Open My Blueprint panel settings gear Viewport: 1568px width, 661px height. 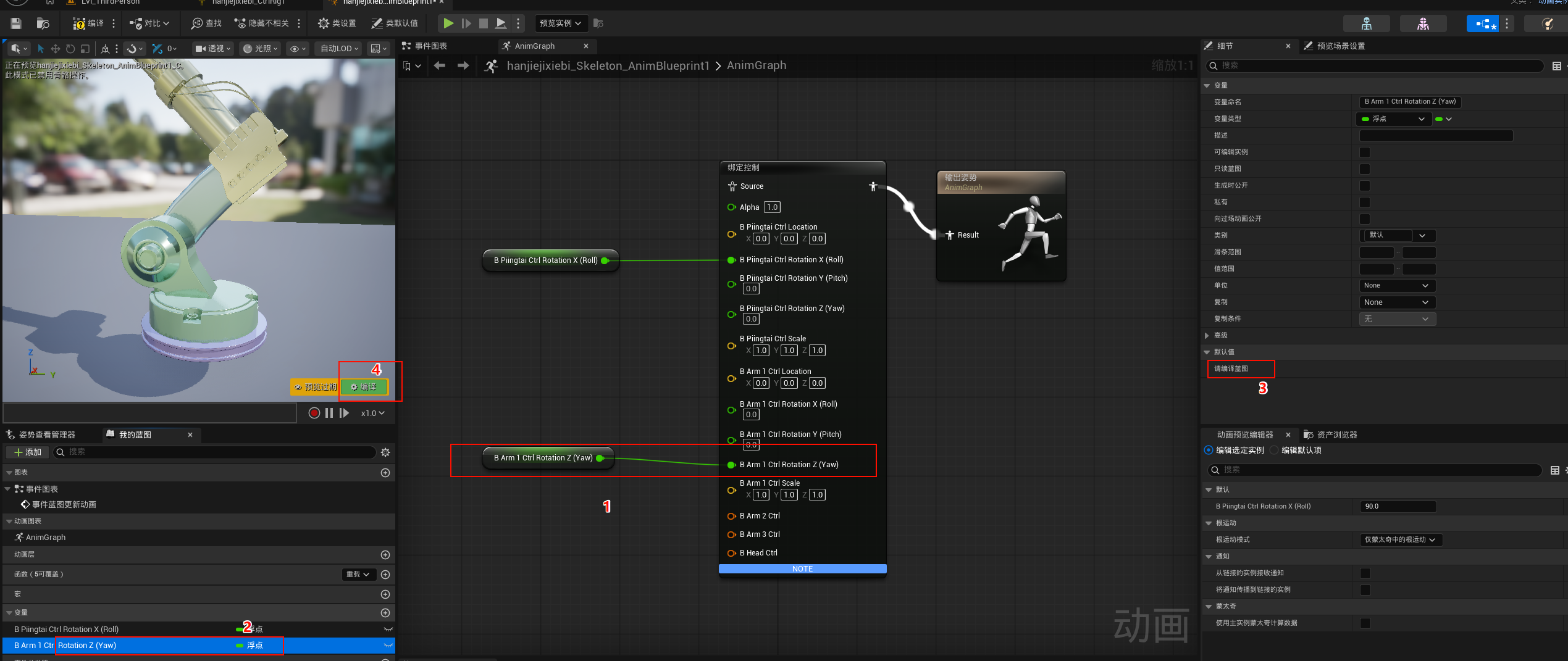point(385,452)
